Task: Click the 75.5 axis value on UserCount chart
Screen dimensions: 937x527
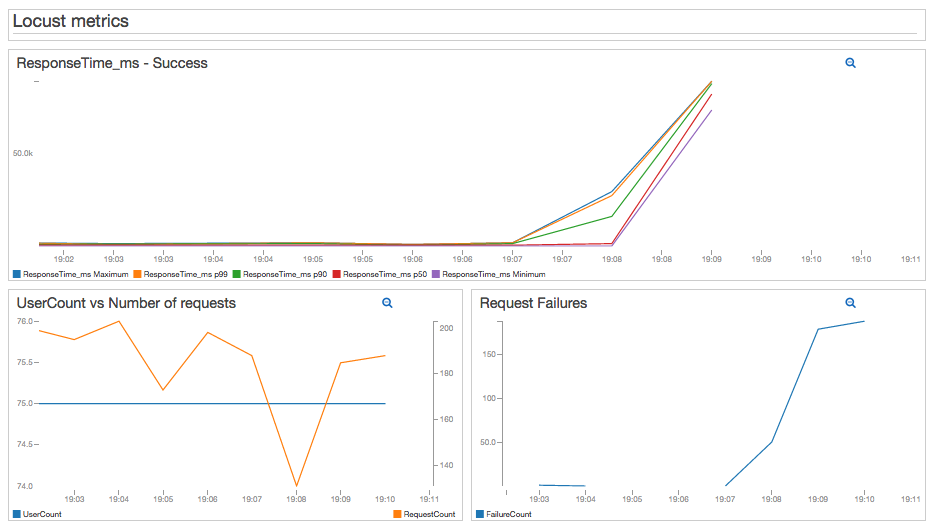Action: [25, 362]
